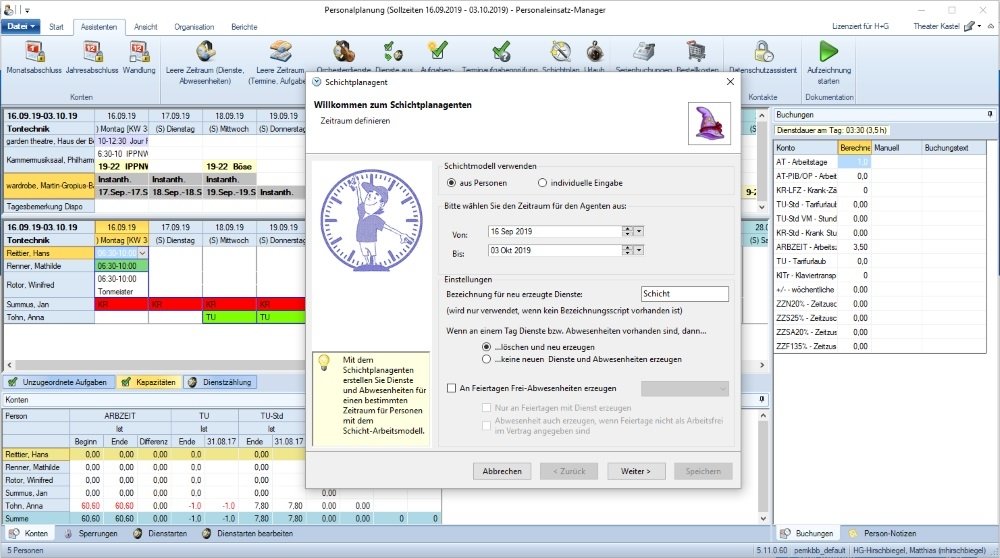This screenshot has width=1000, height=558.
Task: Open the Dienstarten bearbeiten tab
Action: point(247,533)
